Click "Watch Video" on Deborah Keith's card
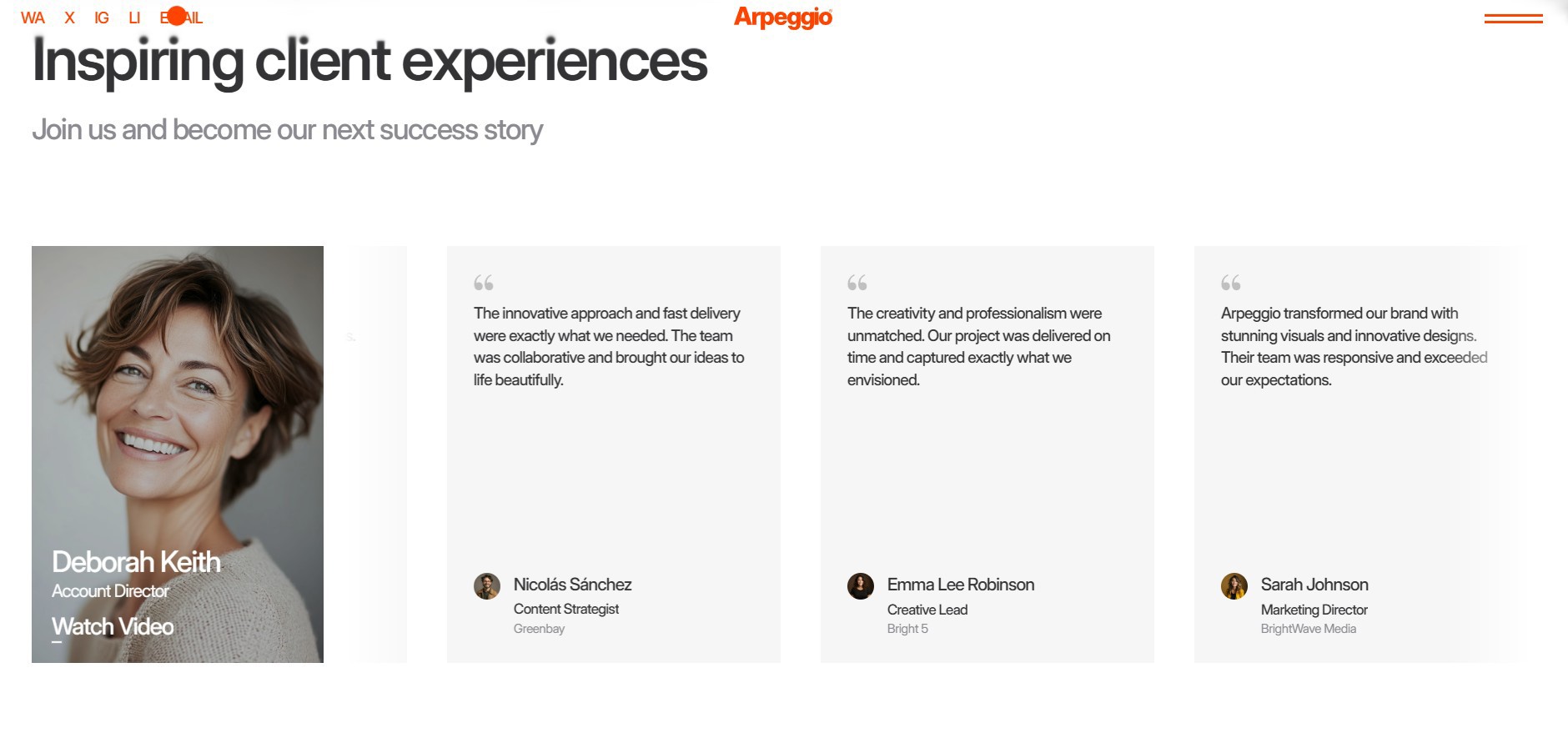Screen dimensions: 1568x743 [x=113, y=626]
